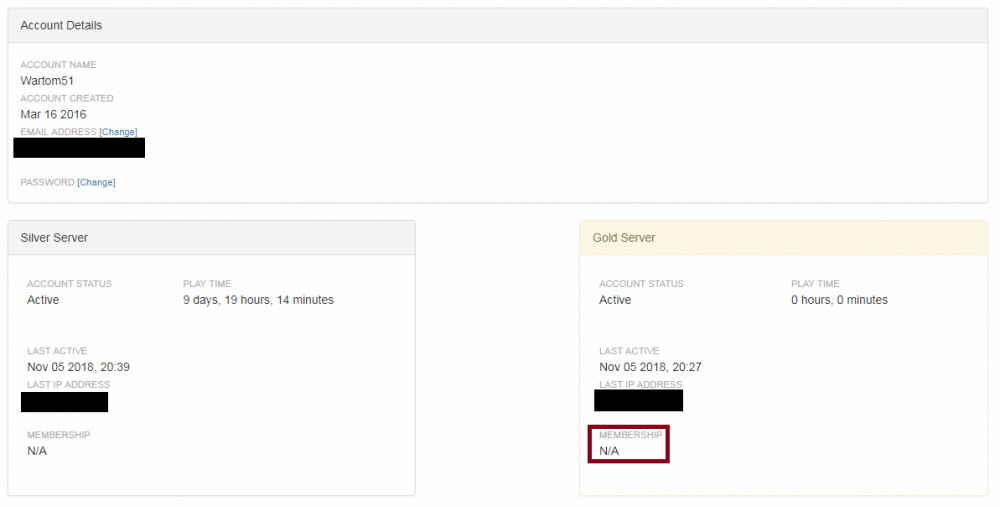Click the Change link beside Email Address
The width and height of the screenshot is (1000, 507).
click(x=118, y=132)
